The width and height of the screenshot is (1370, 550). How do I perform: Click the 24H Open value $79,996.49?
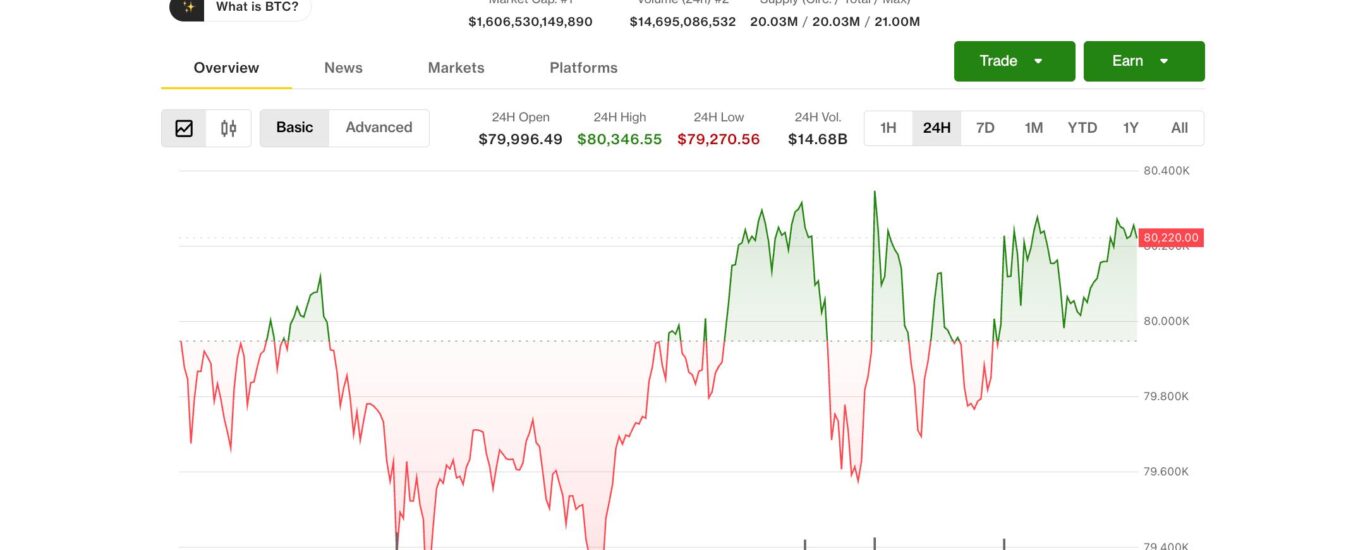[521, 140]
